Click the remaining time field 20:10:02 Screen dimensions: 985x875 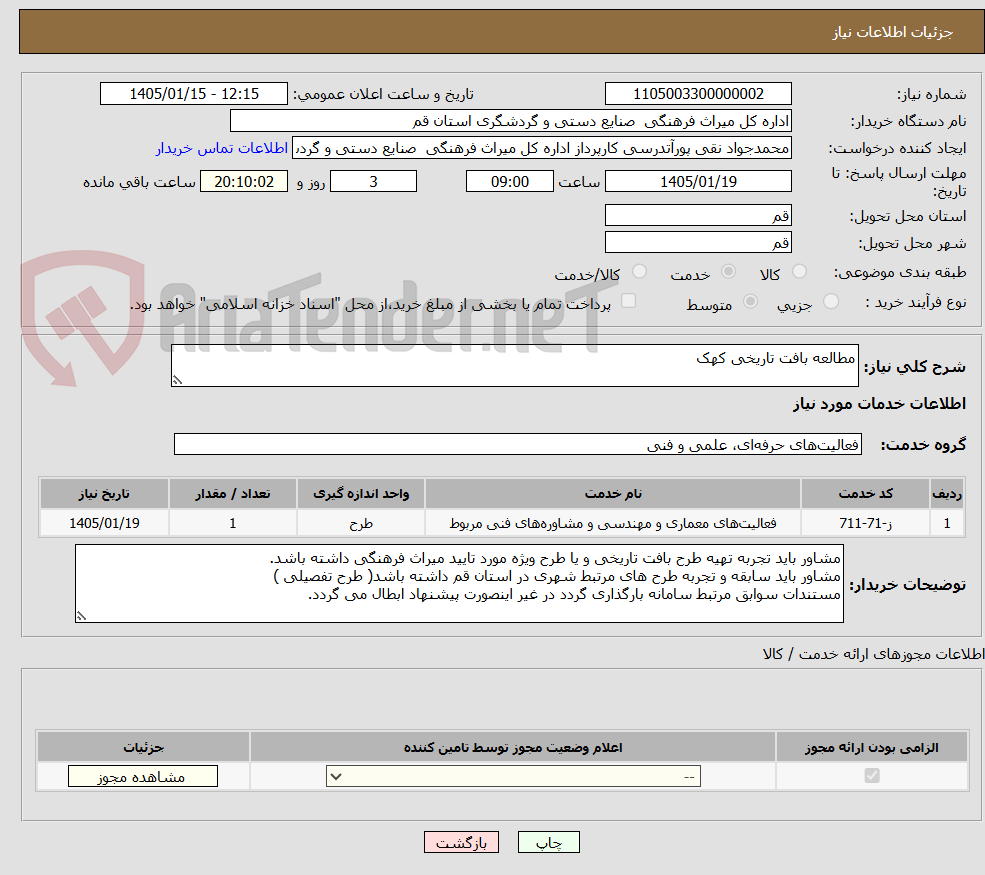coord(244,182)
